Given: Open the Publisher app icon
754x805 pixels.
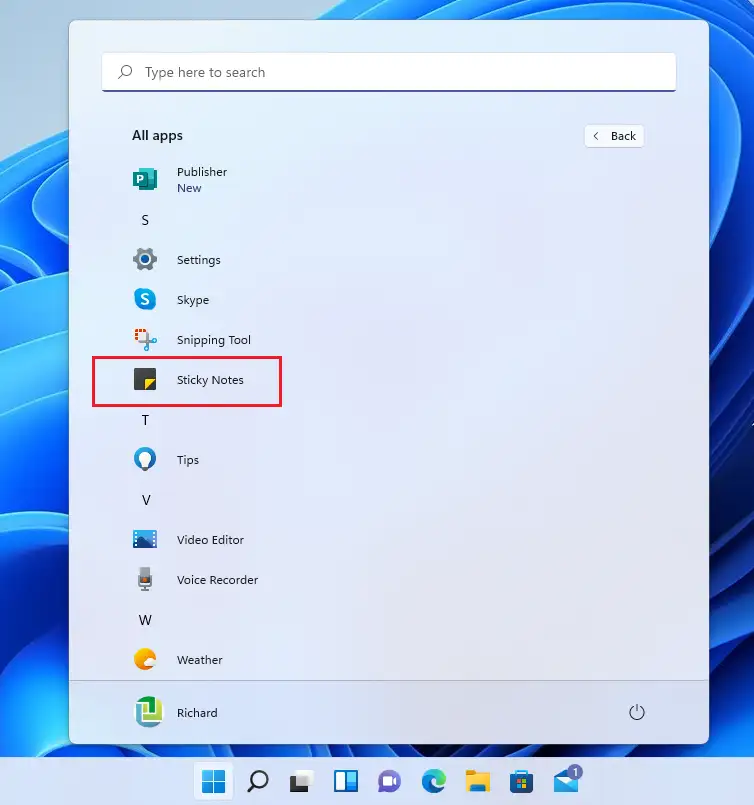Looking at the screenshot, I should coord(145,179).
